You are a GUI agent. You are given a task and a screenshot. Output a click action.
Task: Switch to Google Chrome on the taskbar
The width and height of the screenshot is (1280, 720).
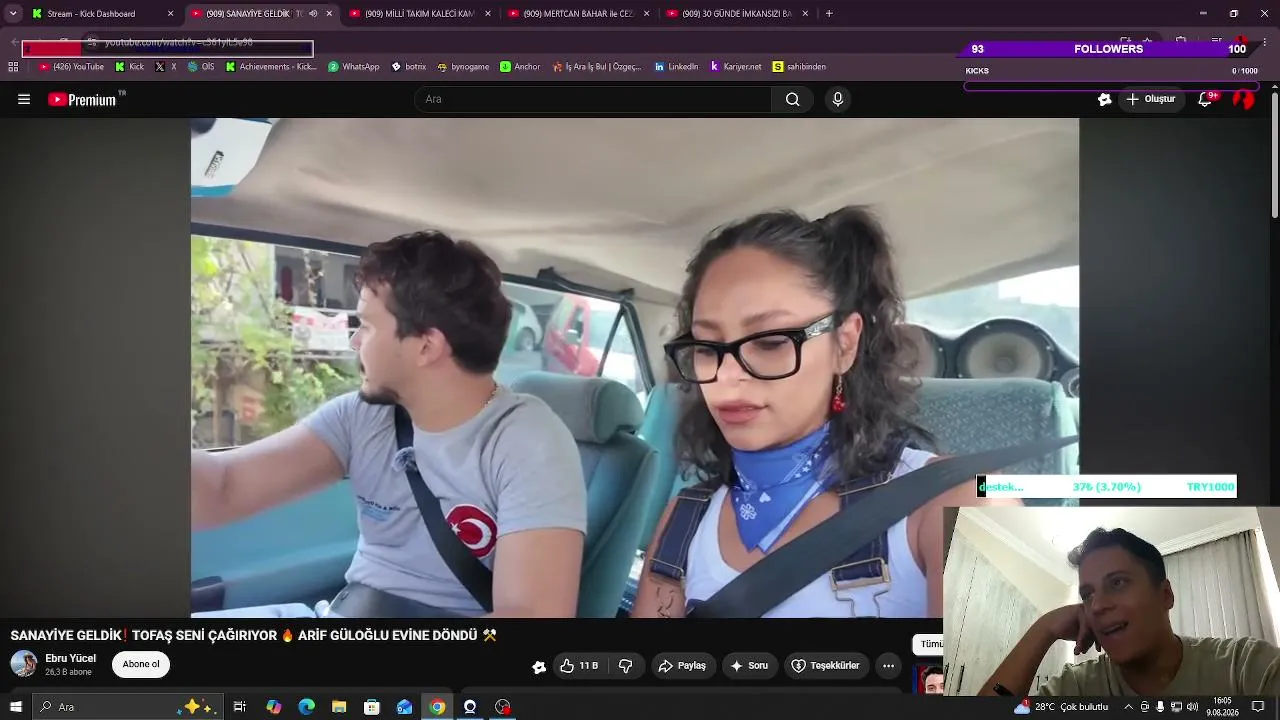click(437, 707)
